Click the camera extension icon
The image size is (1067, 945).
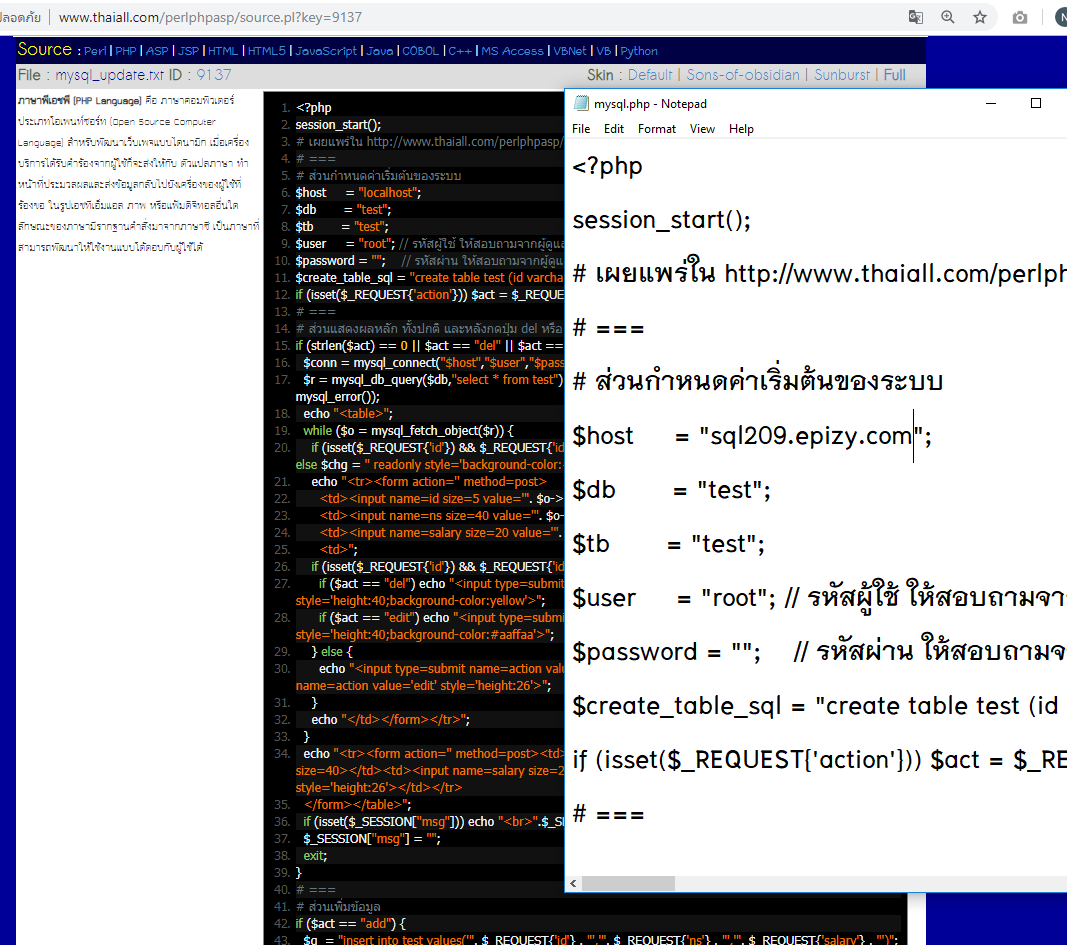[1020, 17]
